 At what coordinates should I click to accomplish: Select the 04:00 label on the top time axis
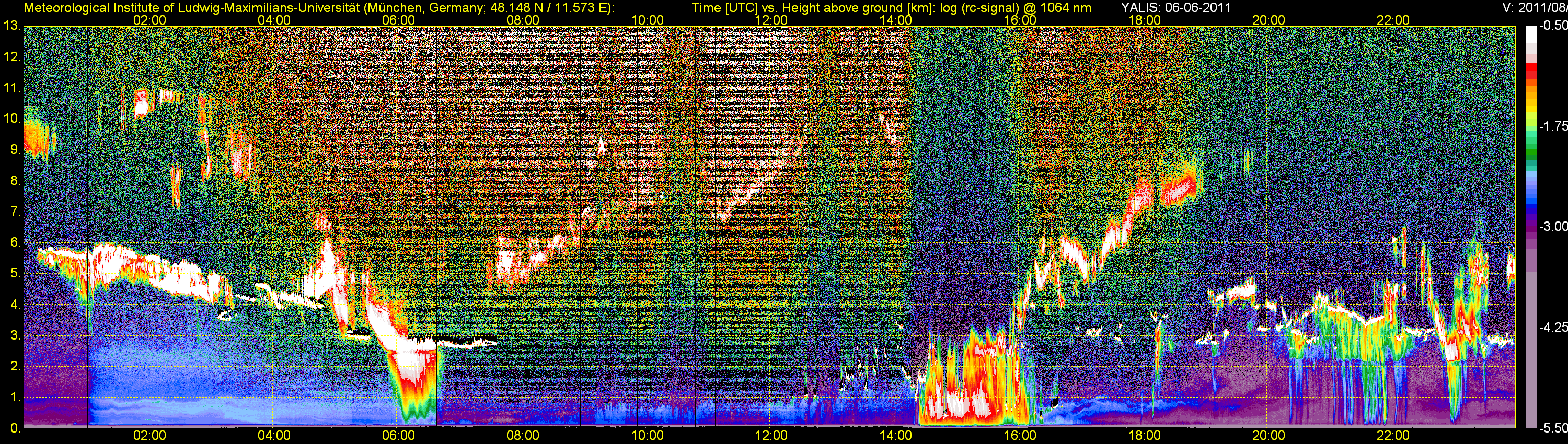tap(274, 20)
